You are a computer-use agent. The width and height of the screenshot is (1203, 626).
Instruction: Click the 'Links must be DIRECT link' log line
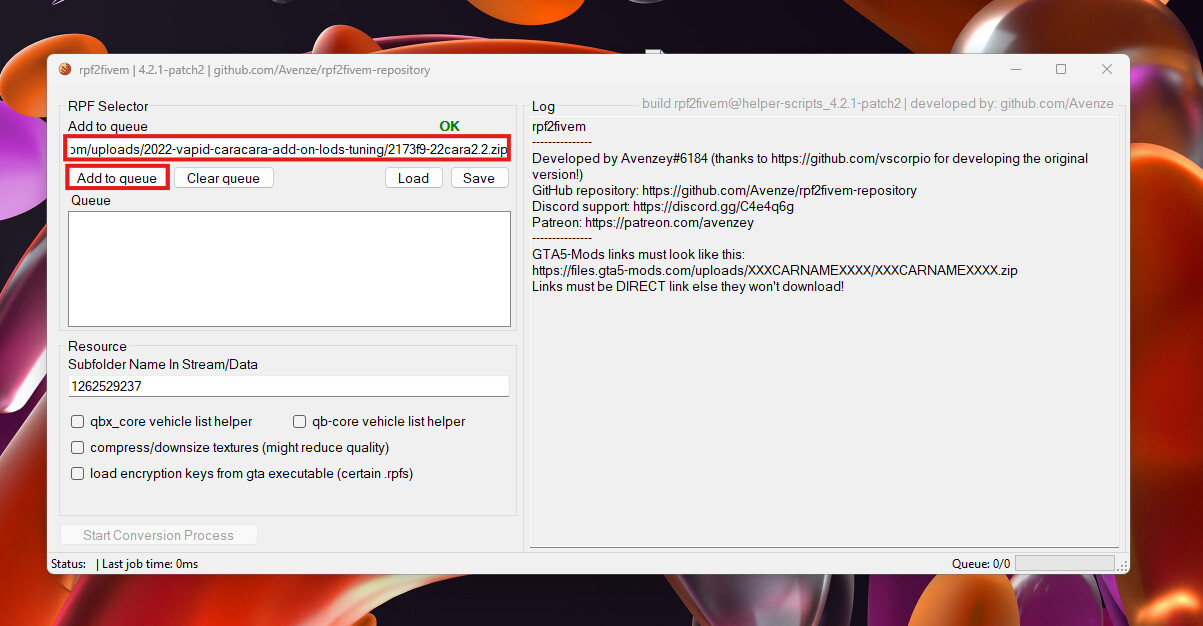(688, 286)
